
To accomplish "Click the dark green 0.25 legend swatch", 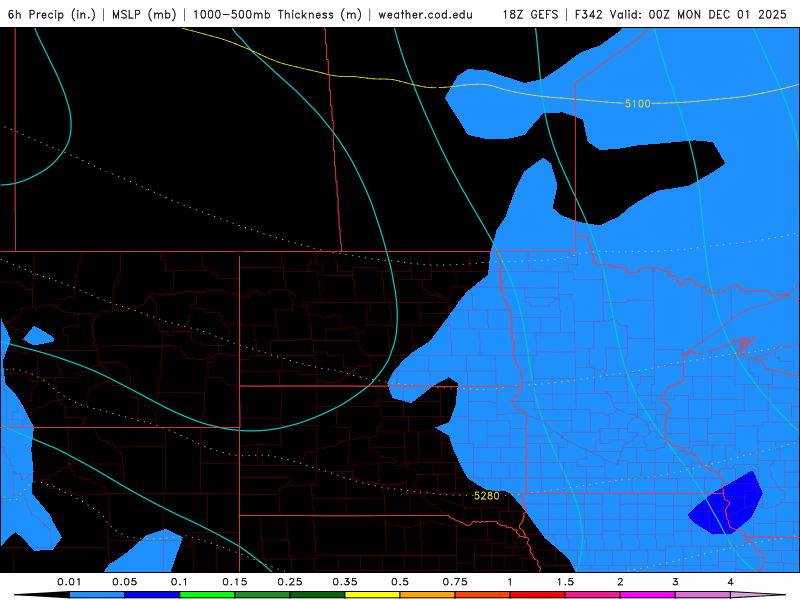I will 317,595.
